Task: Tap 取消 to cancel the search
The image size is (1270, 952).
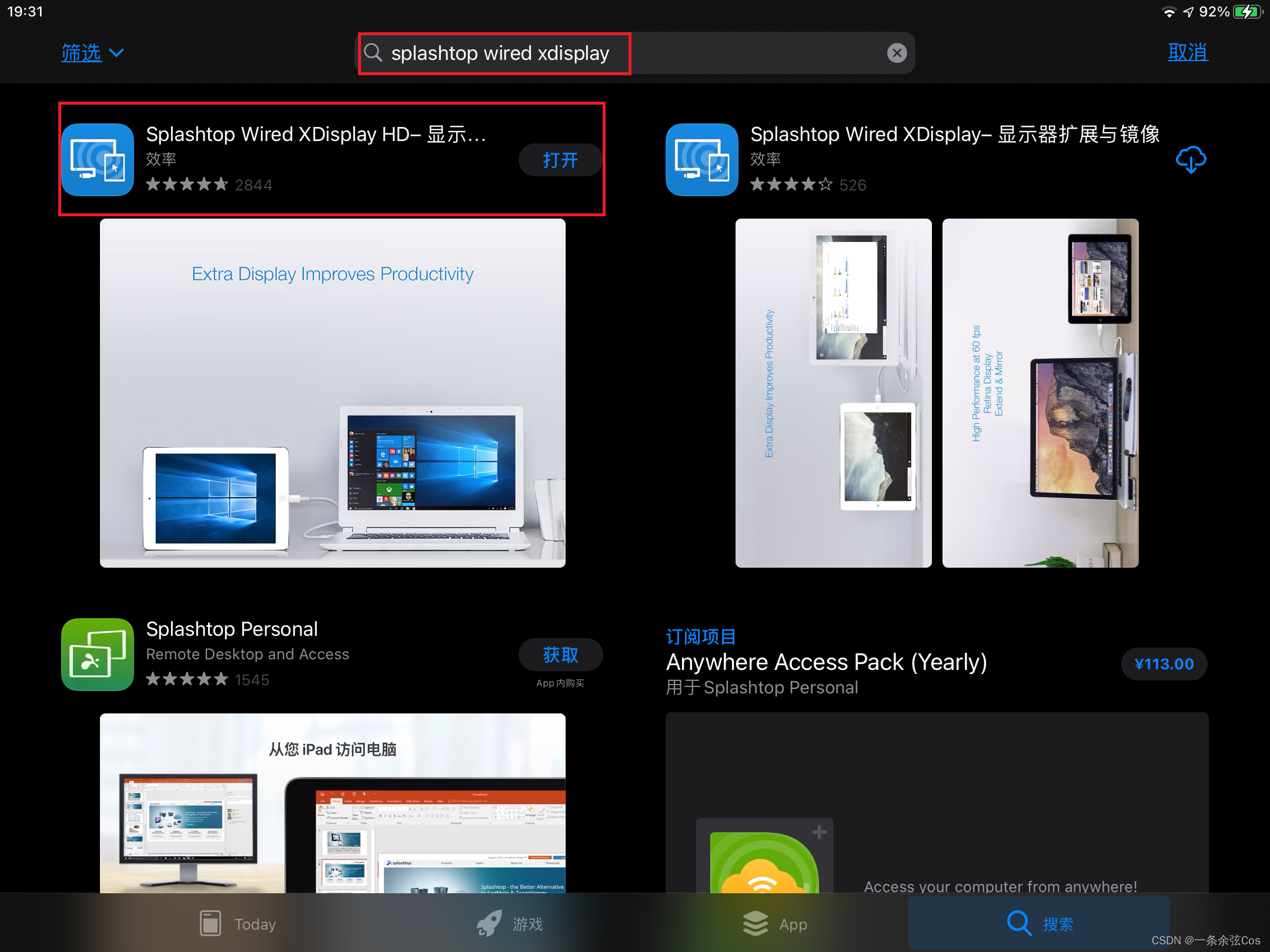Action: pos(1188,52)
